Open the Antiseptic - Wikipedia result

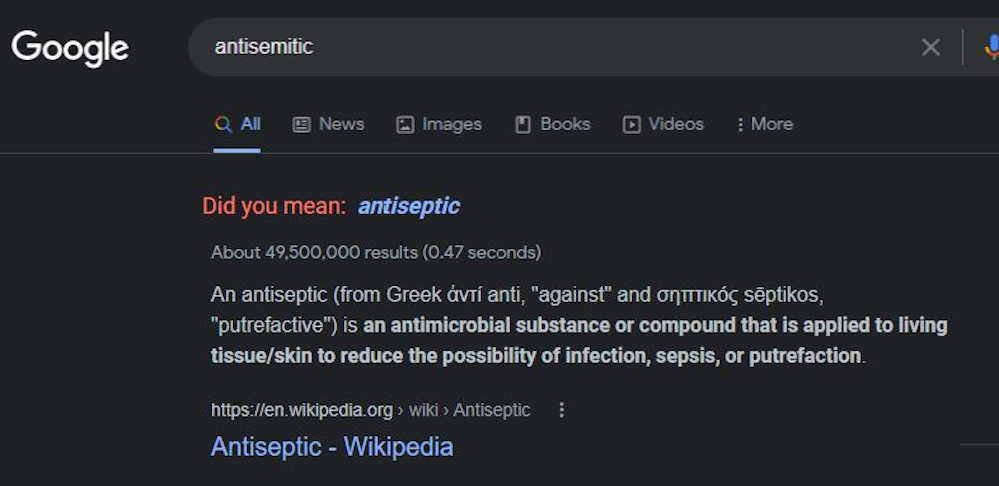(x=331, y=446)
